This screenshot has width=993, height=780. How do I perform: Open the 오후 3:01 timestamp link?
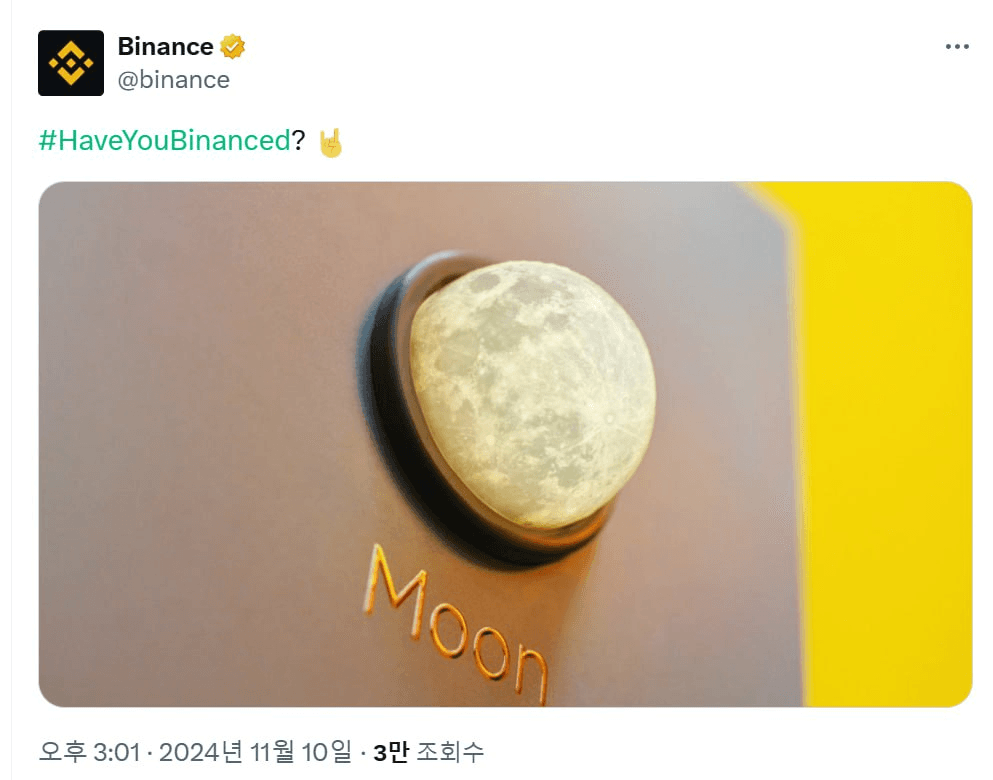[89, 752]
